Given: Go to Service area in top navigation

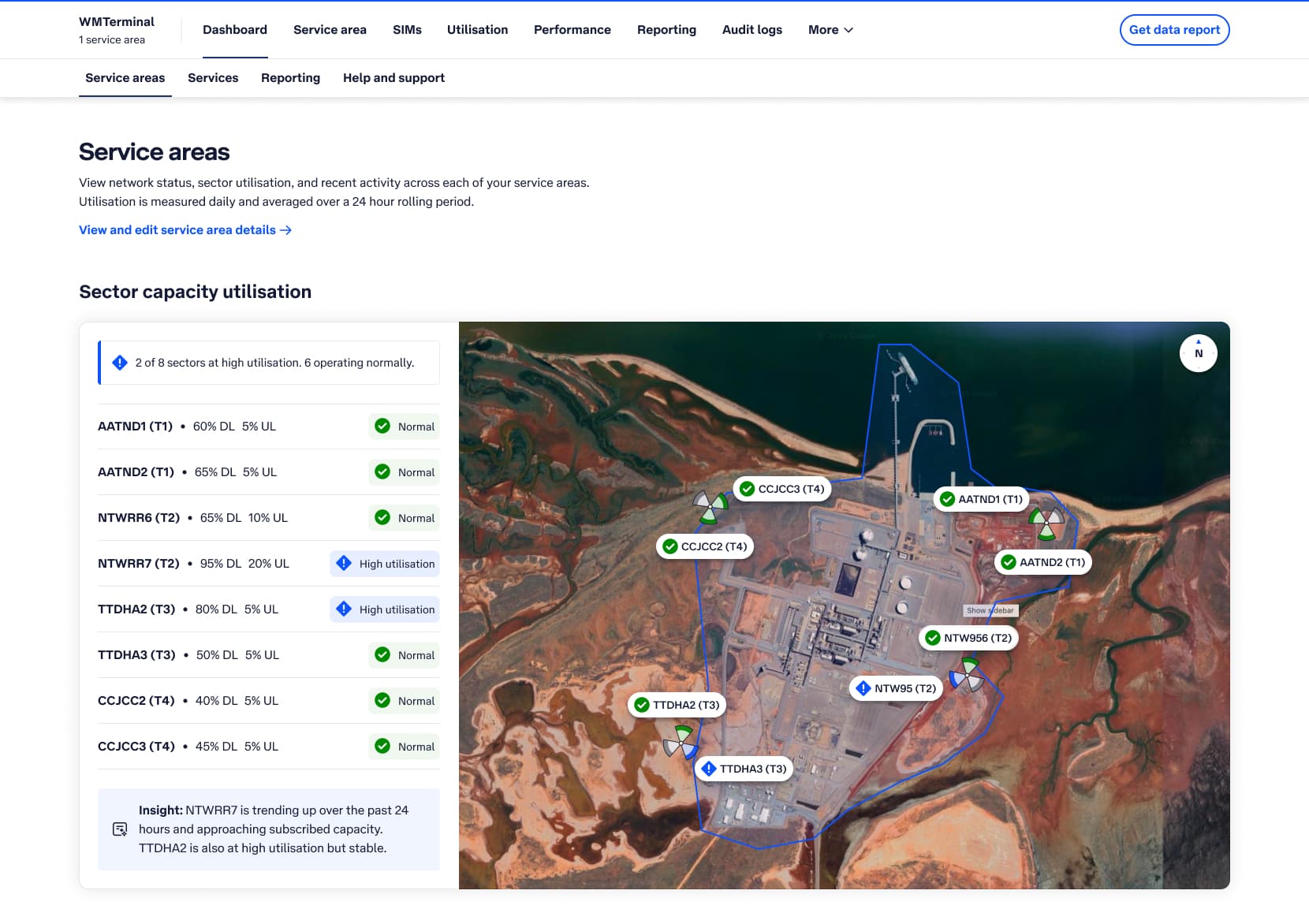Looking at the screenshot, I should point(330,30).
